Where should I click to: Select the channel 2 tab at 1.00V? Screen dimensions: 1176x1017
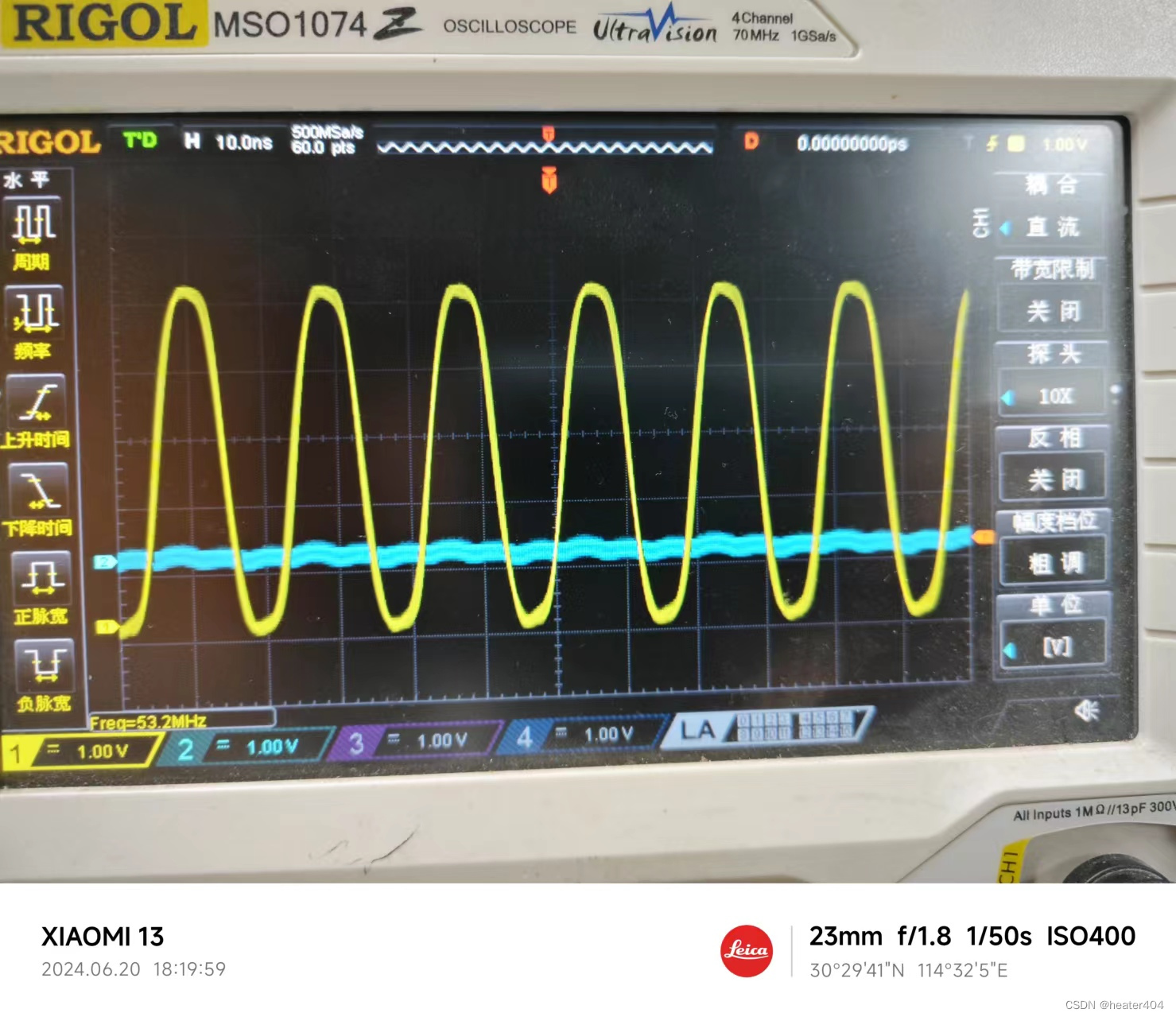click(246, 747)
